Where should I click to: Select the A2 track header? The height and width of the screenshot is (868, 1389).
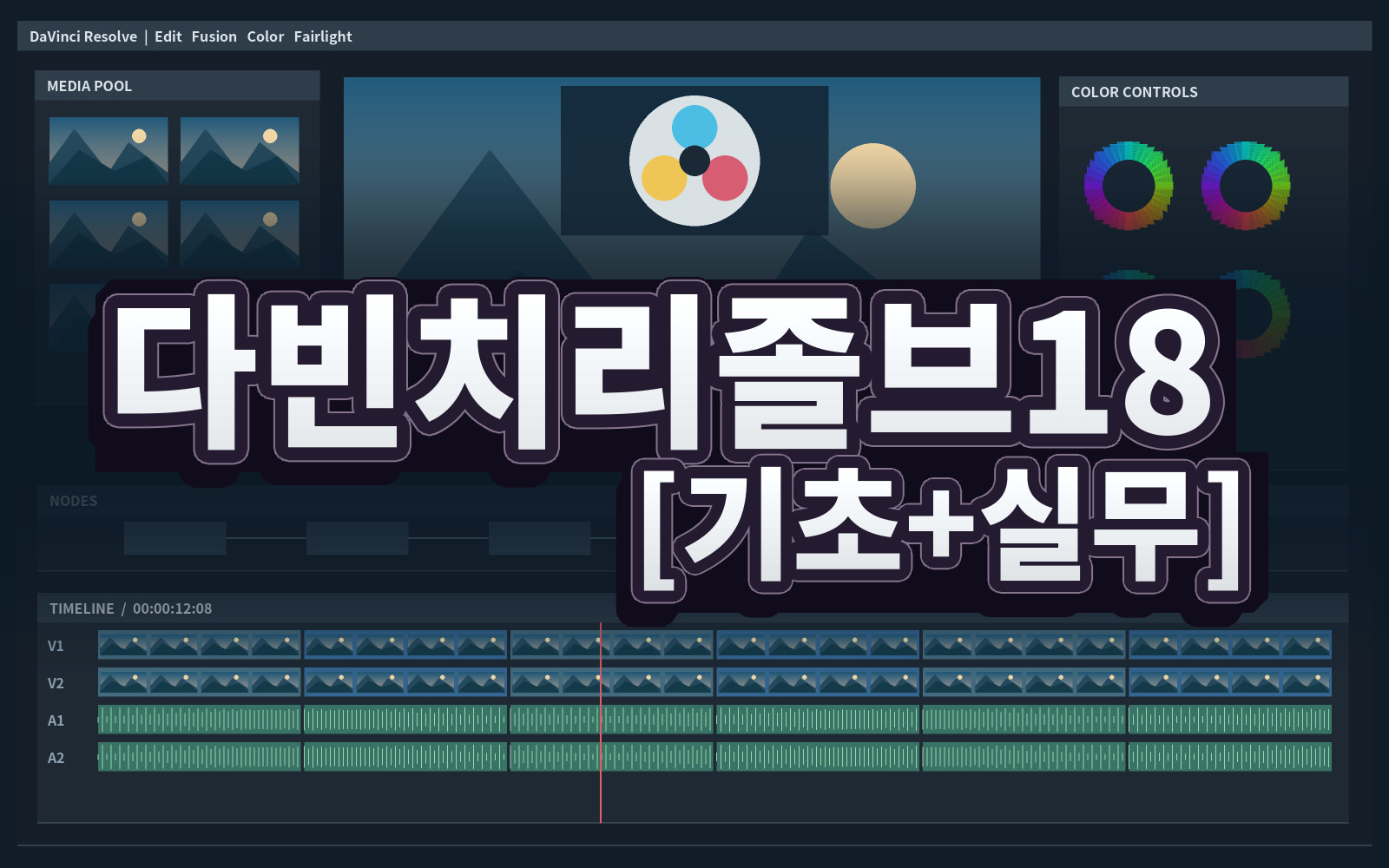point(56,758)
